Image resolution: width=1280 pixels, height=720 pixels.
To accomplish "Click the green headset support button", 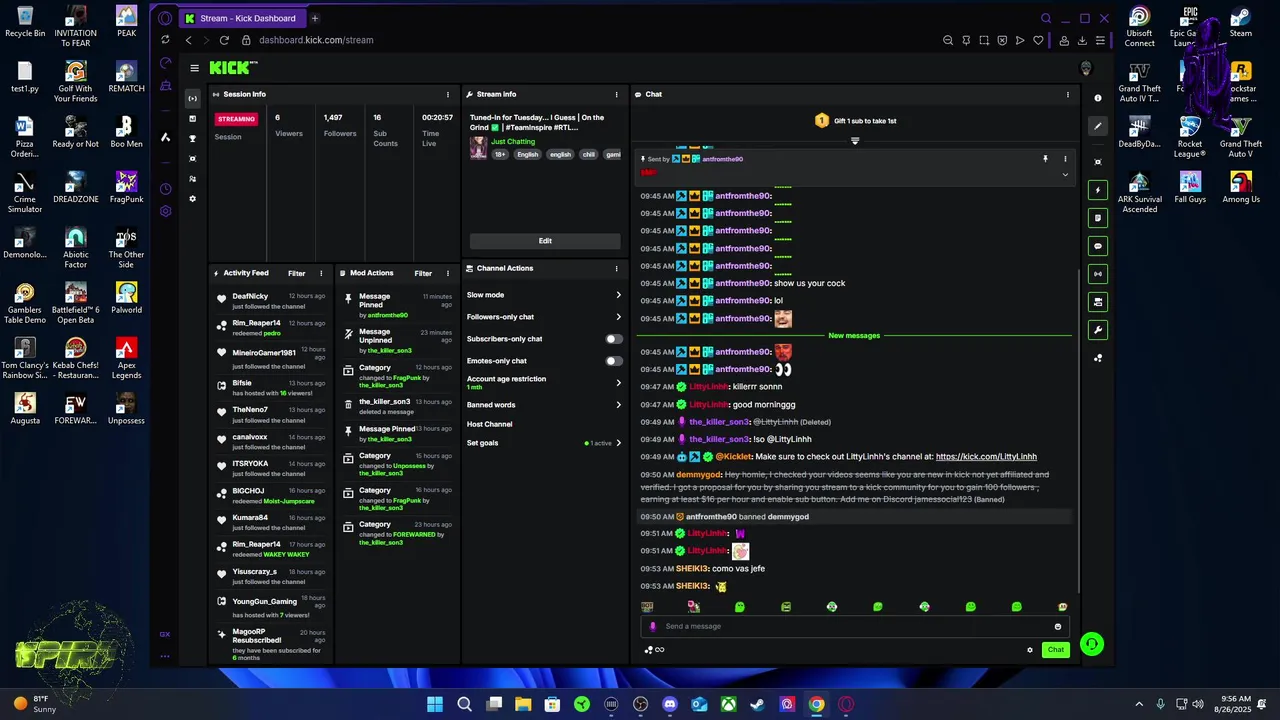I will pos(1091,644).
